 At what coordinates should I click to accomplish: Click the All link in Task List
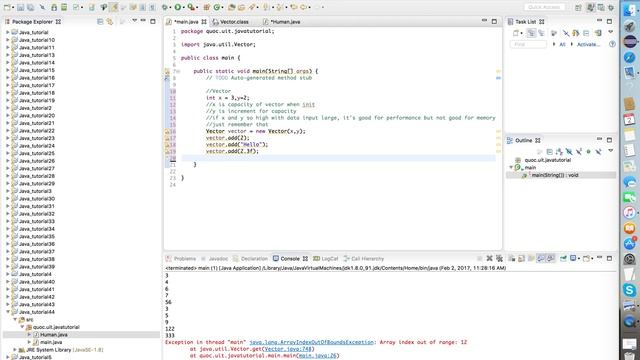tap(562, 44)
